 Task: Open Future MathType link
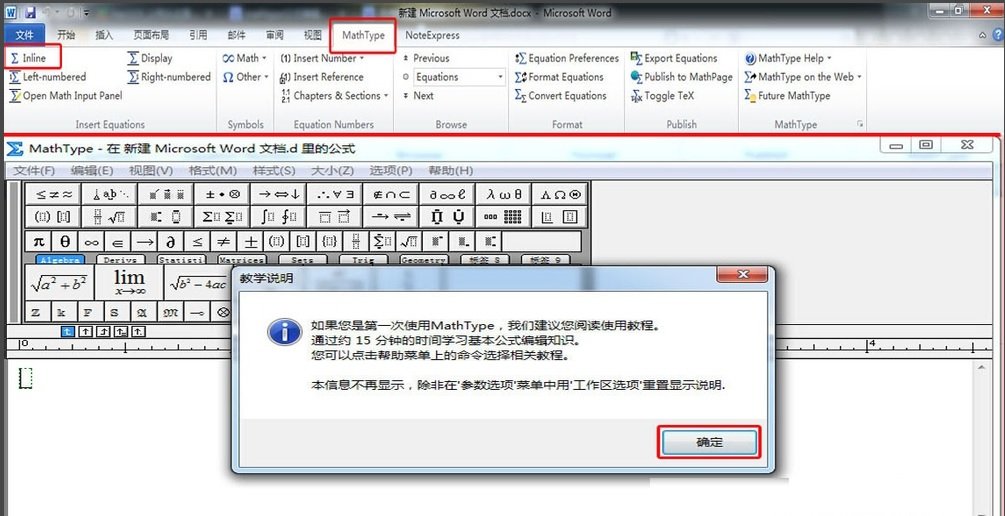click(787, 96)
